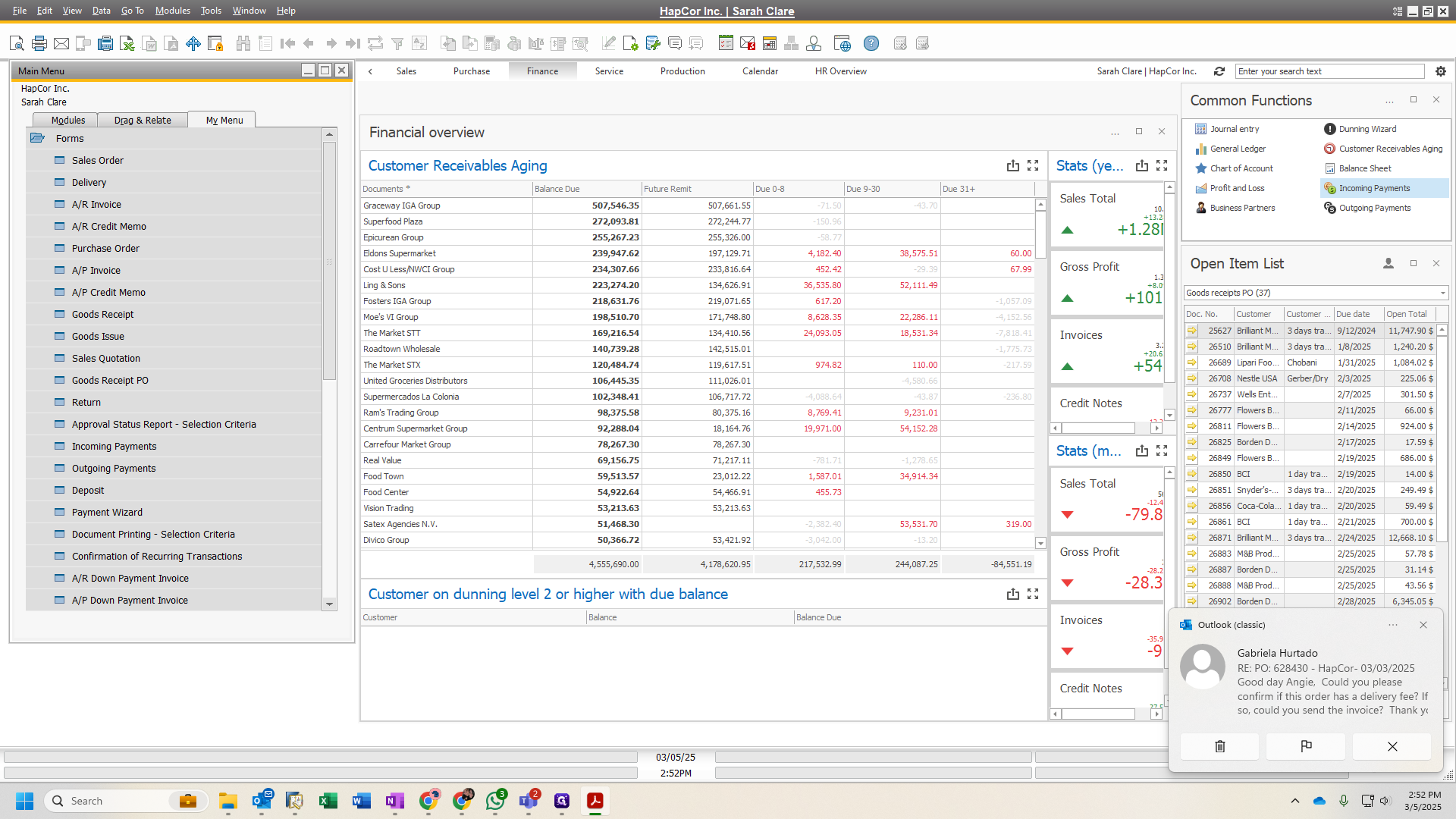Open Microsoft Teams from the taskbar
This screenshot has height=819, width=1456.
(529, 801)
